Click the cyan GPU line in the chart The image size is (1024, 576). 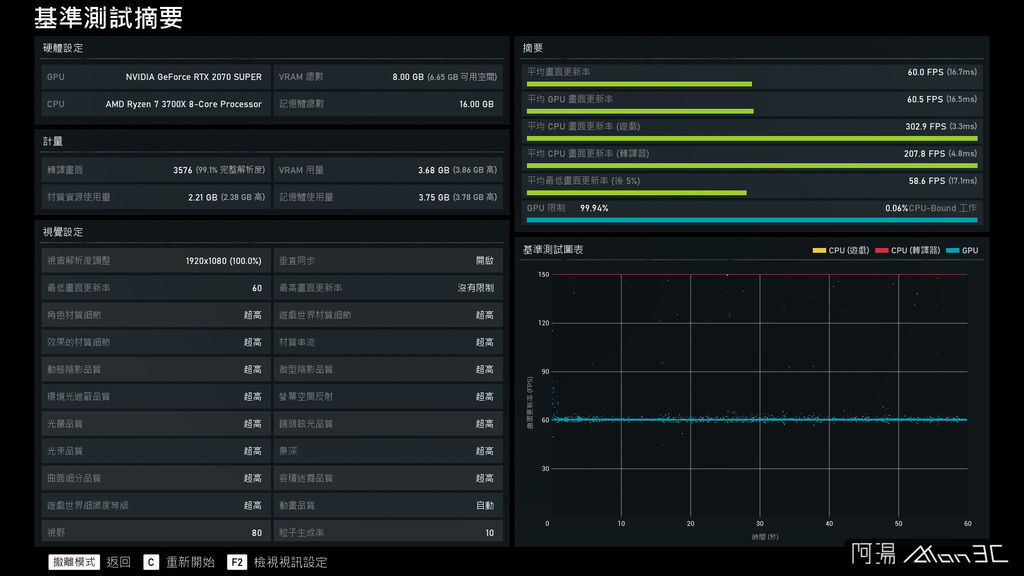(758, 419)
